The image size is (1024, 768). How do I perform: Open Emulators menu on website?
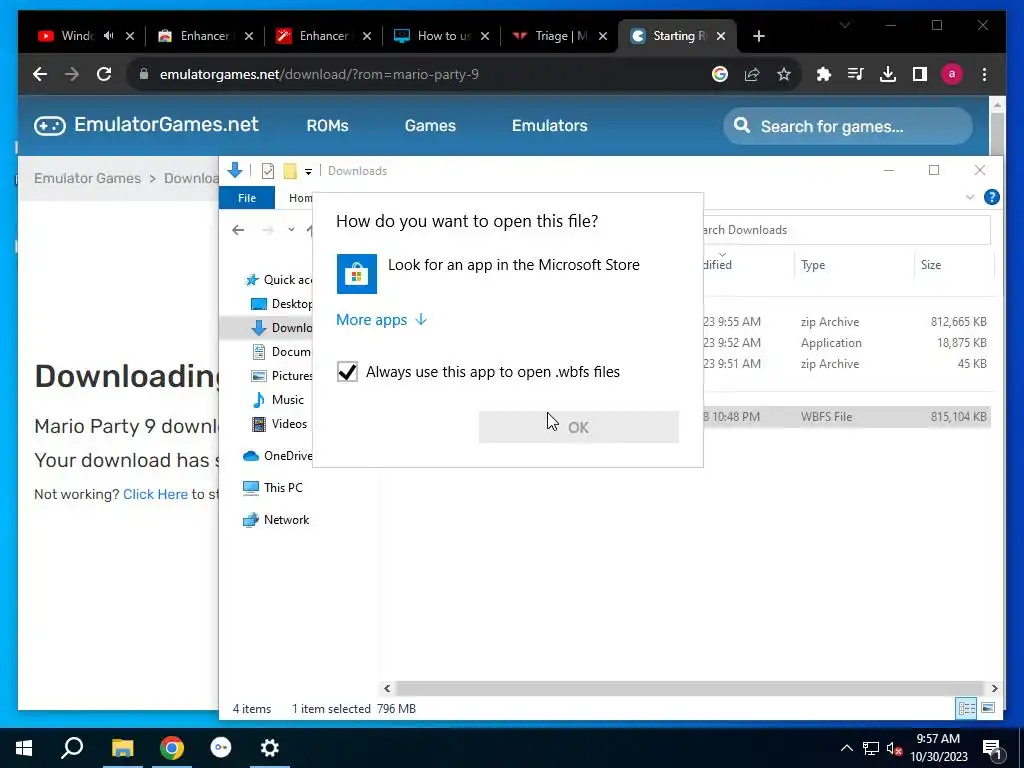pyautogui.click(x=549, y=125)
